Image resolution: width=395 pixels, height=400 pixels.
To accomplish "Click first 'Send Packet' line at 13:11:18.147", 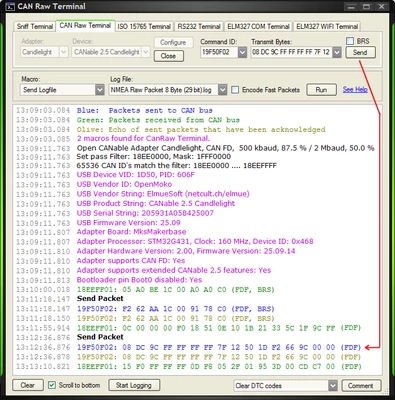I will coord(100,299).
